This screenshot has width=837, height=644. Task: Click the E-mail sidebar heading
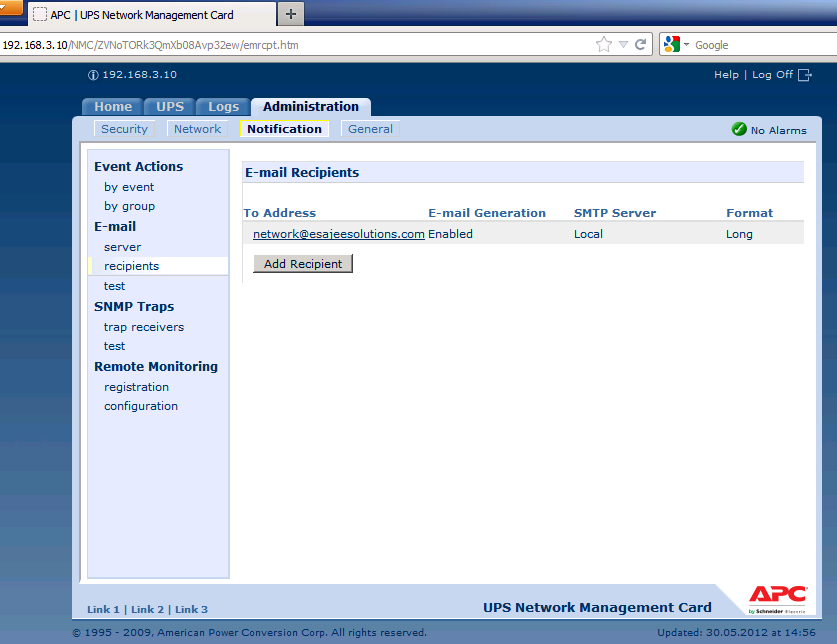tap(115, 226)
